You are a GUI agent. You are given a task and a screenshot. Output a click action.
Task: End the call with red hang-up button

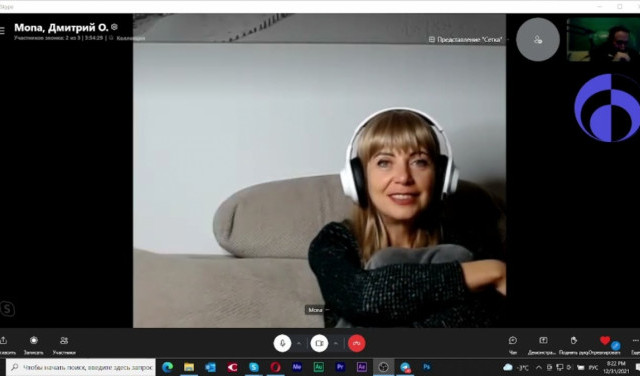[356, 343]
